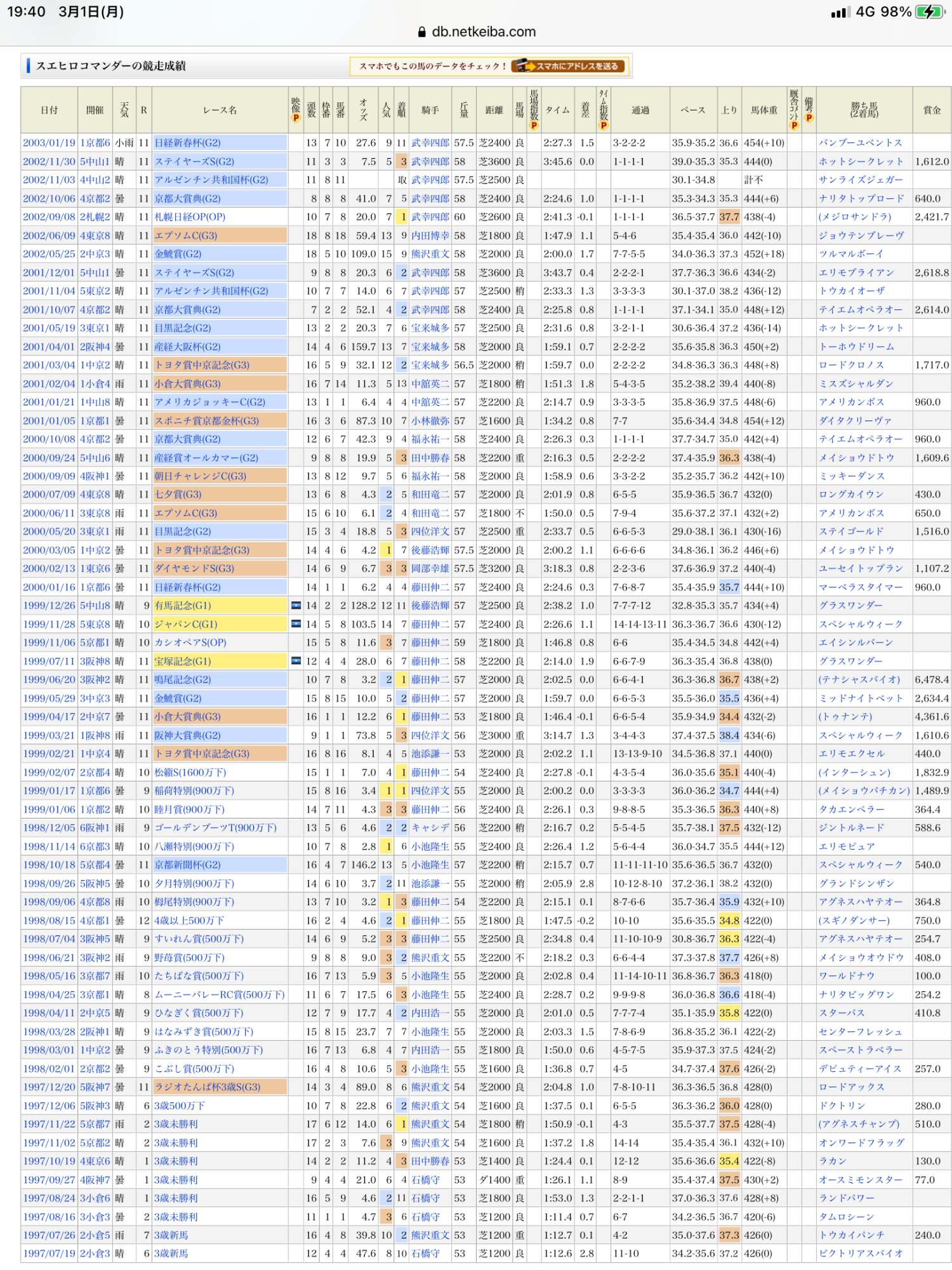Open the 5中山8 venue link for 有馬記念
The width and height of the screenshot is (952, 1270).
click(95, 606)
